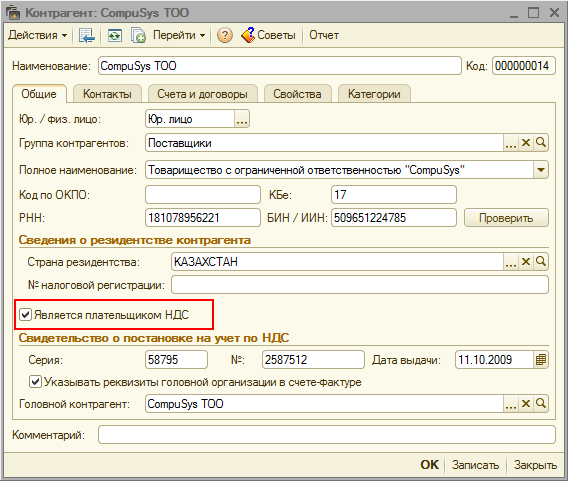Open the Действия menu
568x481 pixels.
(x=38, y=35)
